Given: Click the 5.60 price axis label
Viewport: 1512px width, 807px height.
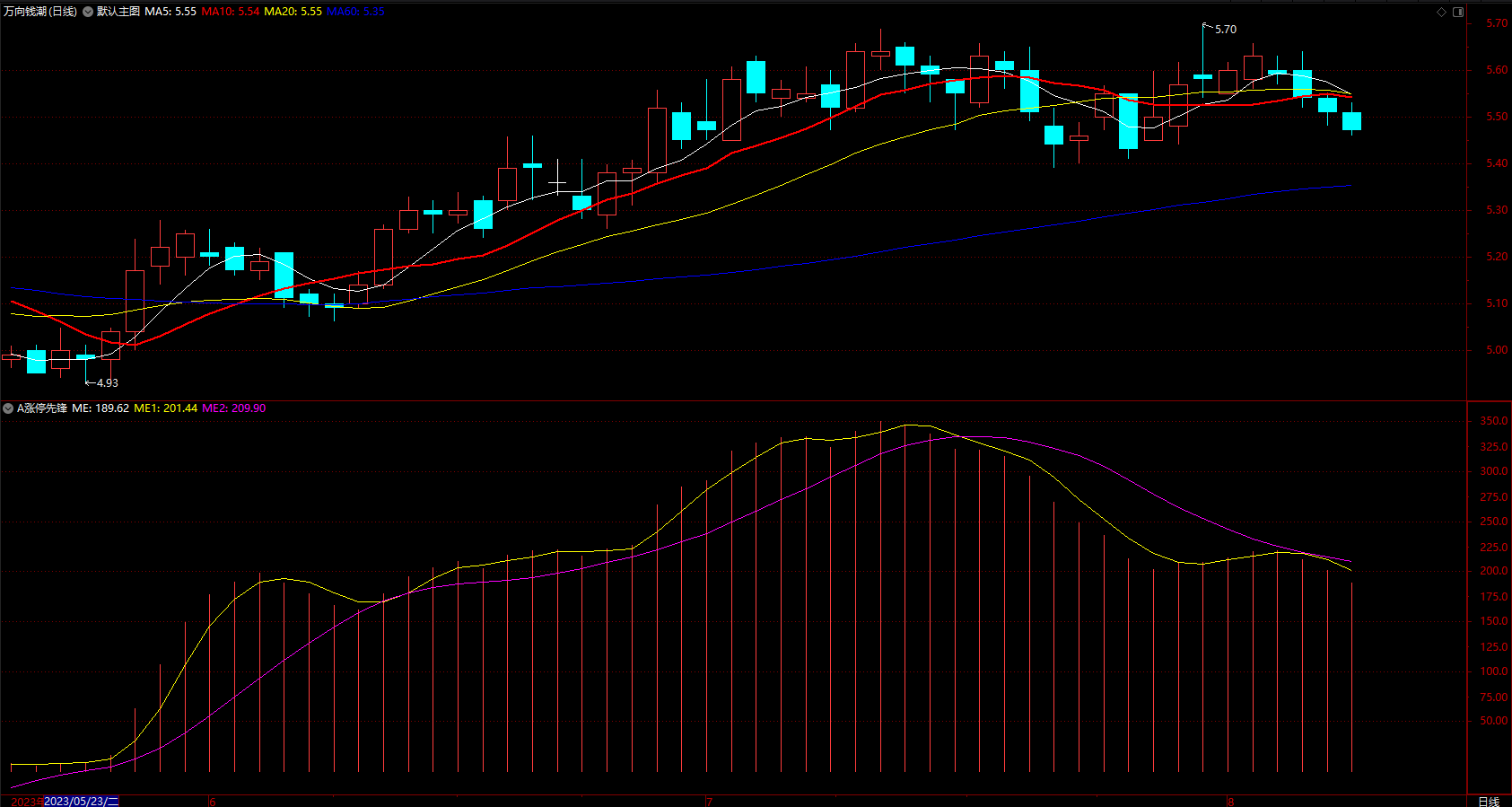Looking at the screenshot, I should (1497, 70).
